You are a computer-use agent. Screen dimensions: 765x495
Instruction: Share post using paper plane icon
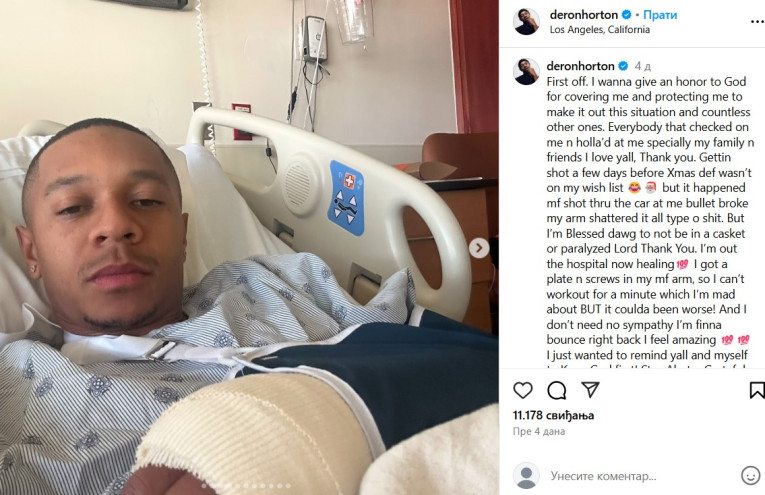pos(590,390)
